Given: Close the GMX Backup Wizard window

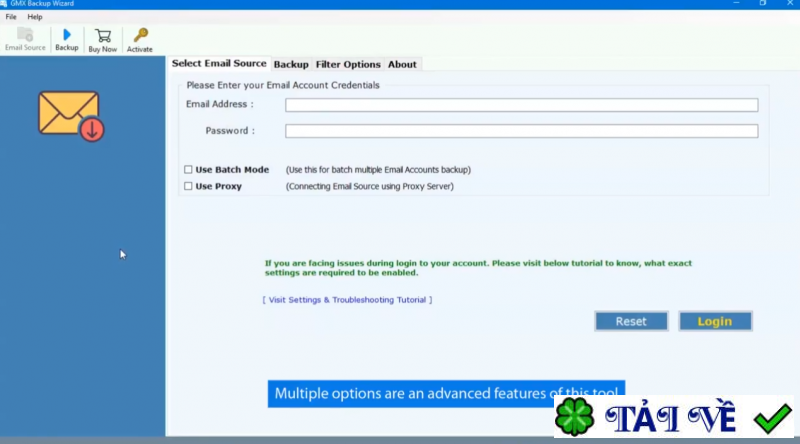Looking at the screenshot, I should coord(790,4).
